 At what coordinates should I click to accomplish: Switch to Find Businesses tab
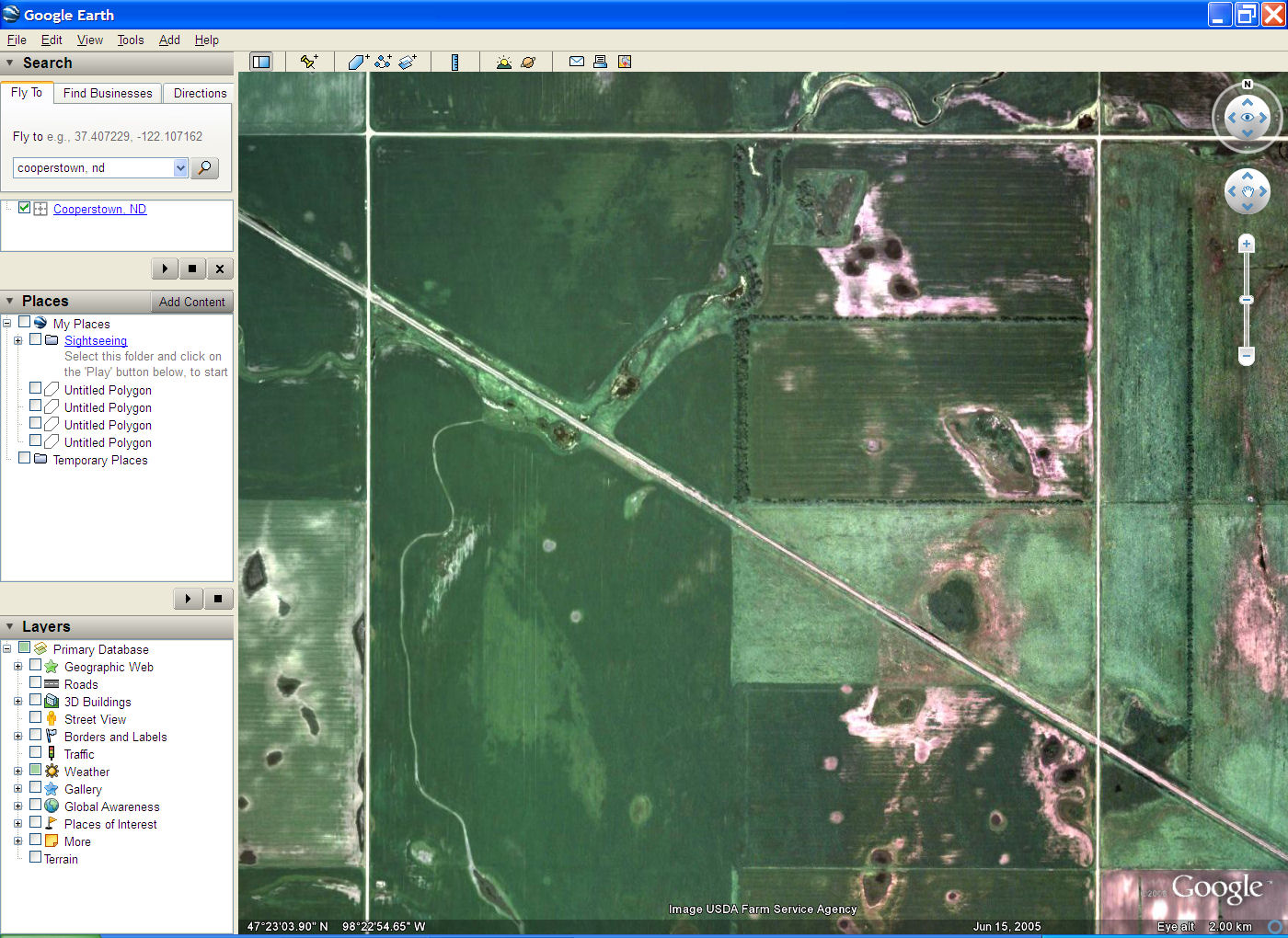pos(108,93)
